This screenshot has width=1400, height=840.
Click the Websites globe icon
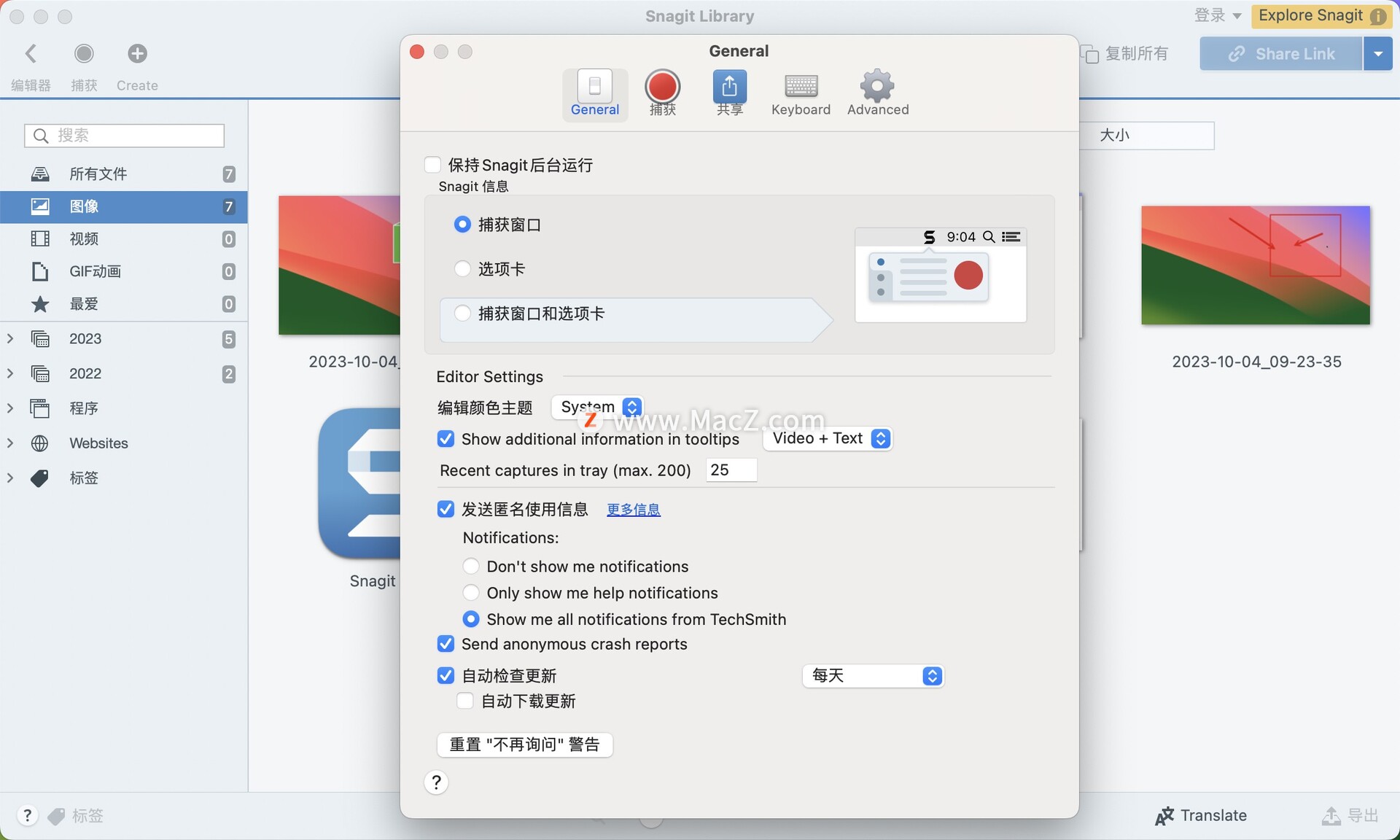point(40,443)
